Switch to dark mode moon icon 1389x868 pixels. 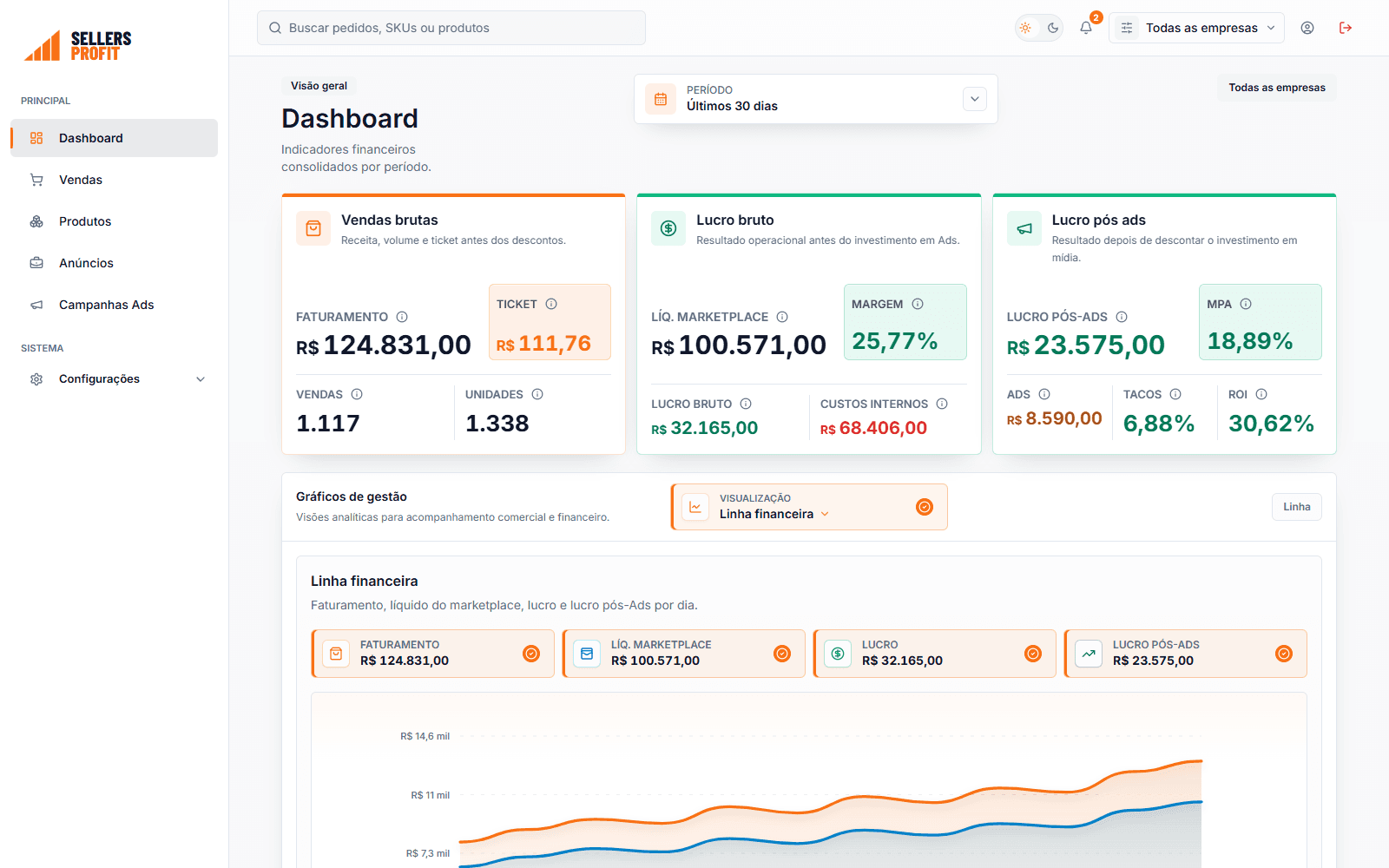click(x=1053, y=28)
